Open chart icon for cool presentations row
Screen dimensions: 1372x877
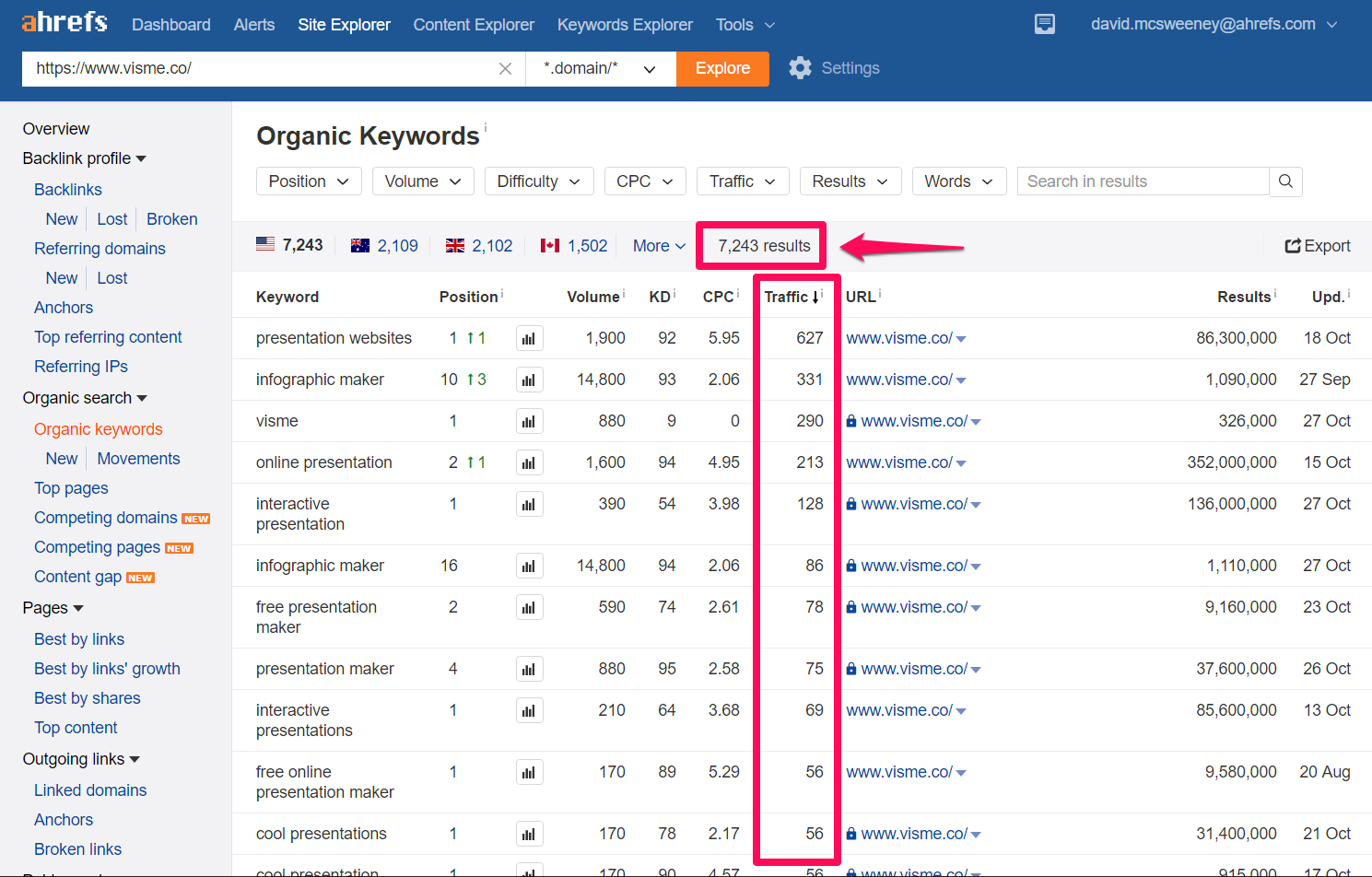tap(529, 834)
